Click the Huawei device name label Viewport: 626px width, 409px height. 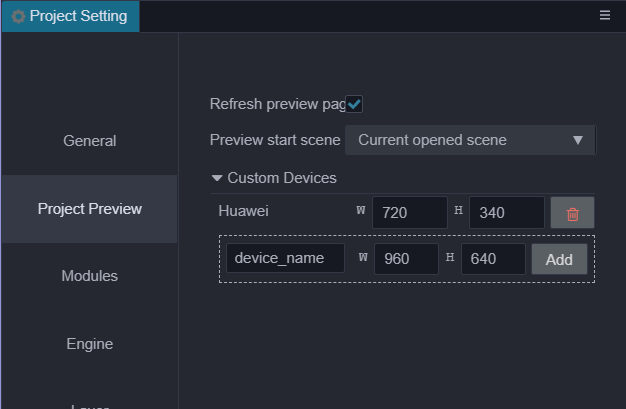tap(243, 211)
